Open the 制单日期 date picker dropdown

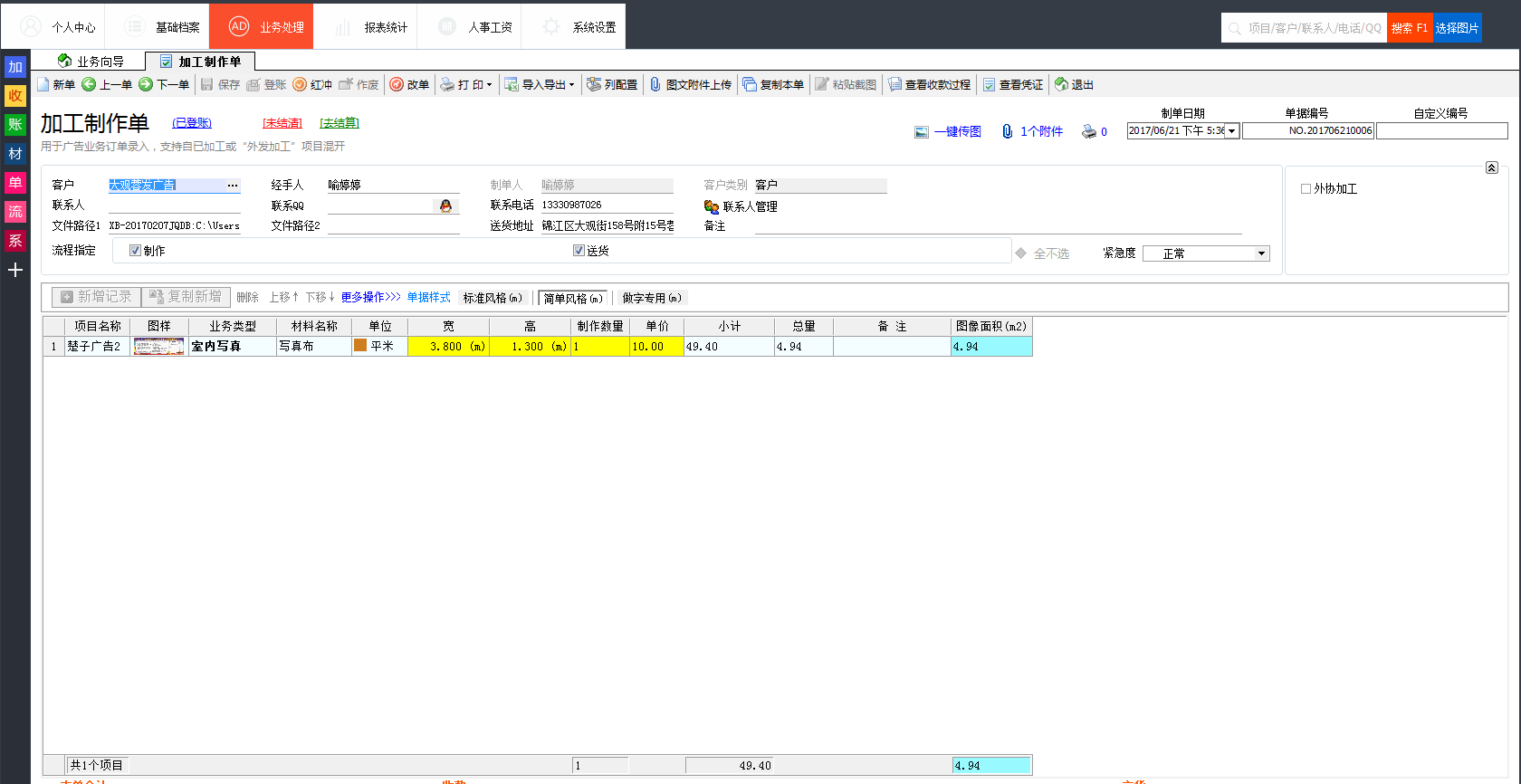pyautogui.click(x=1231, y=131)
